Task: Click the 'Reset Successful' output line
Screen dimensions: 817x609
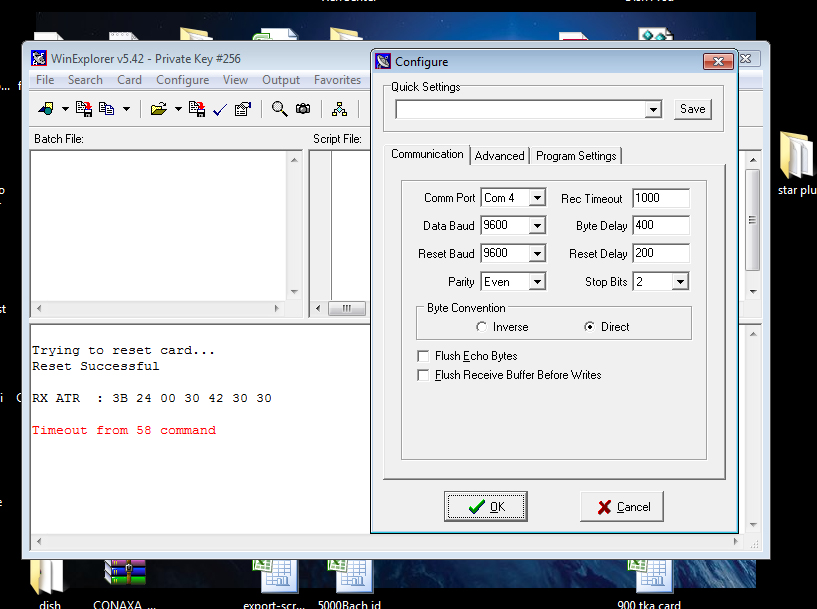Action: tap(96, 366)
